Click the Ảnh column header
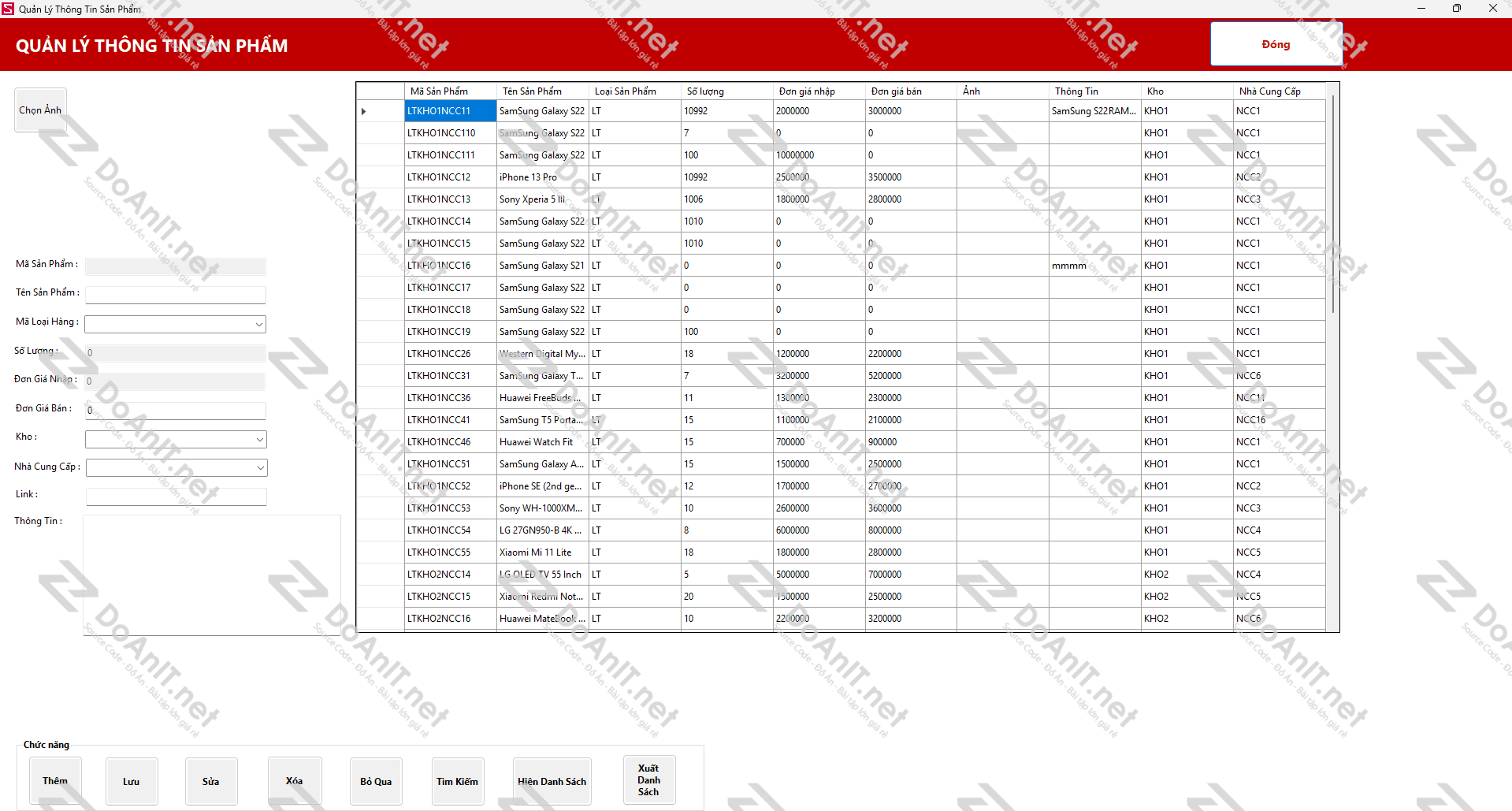This screenshot has height=811, width=1512. click(x=1003, y=91)
